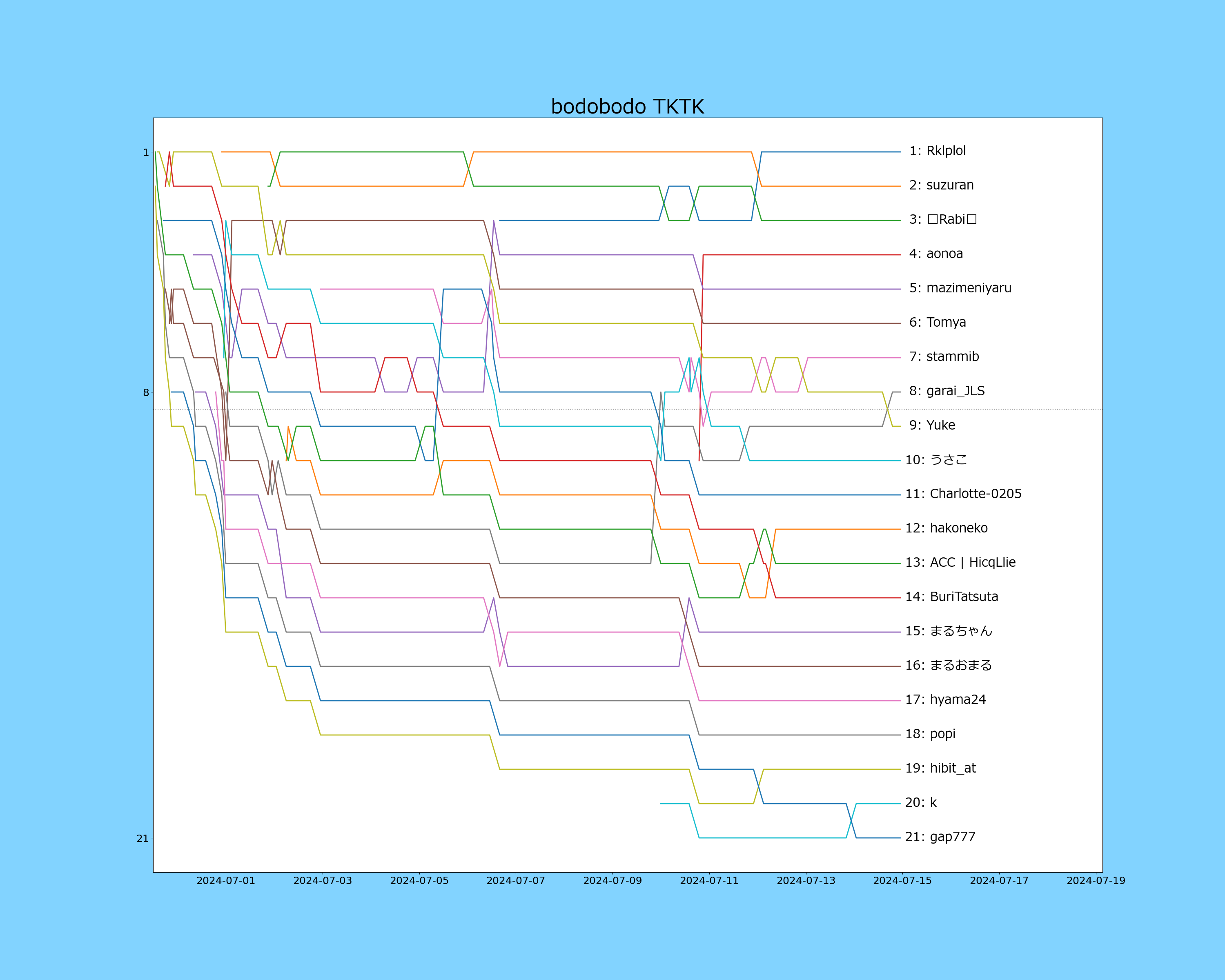Screen dimensions: 1225x980
Task: Click the rank label 11: Charlotte-0205
Action: [963, 494]
